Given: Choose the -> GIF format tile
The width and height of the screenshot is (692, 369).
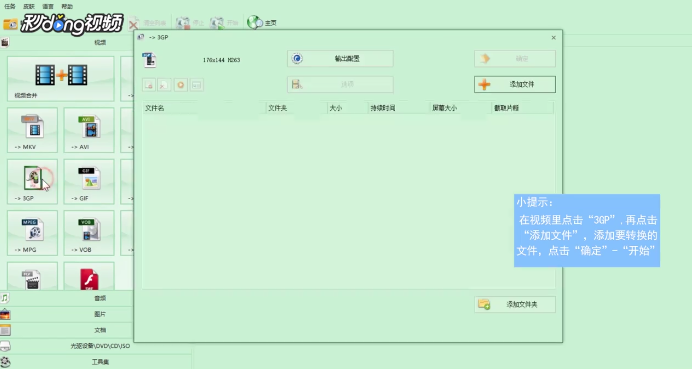Looking at the screenshot, I should pos(89,181).
